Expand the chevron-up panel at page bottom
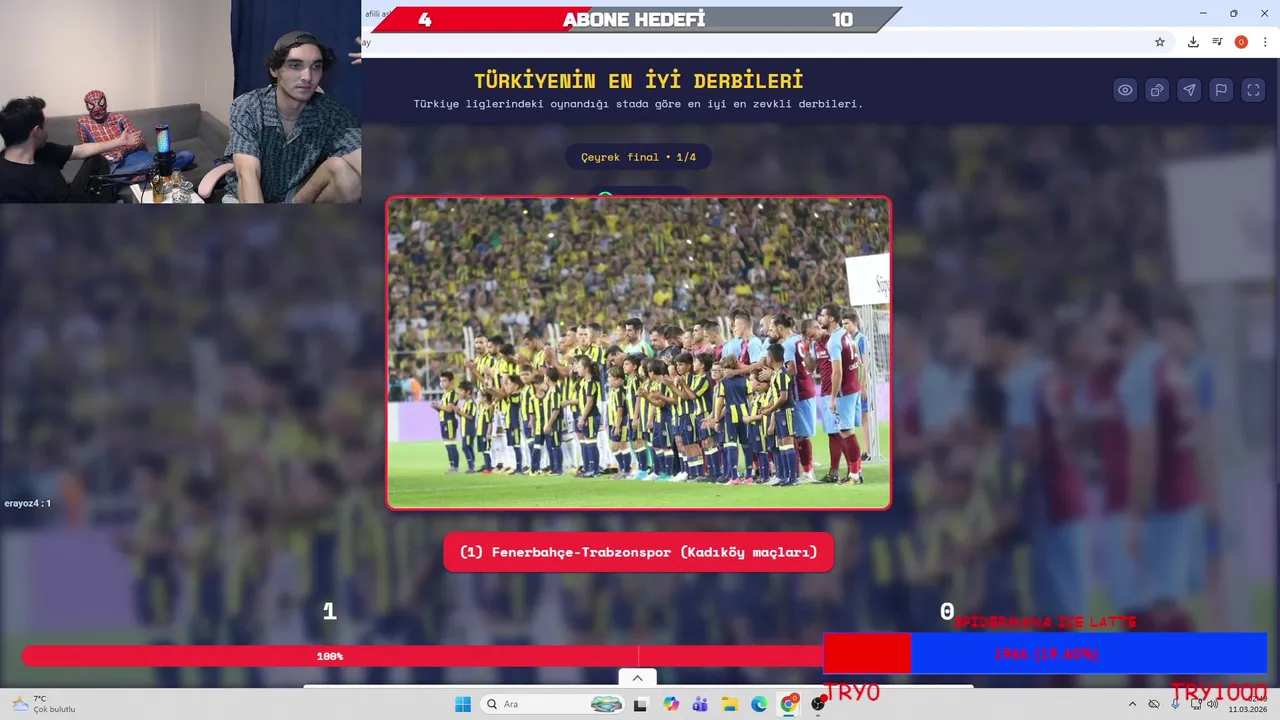1280x720 pixels. 637,678
